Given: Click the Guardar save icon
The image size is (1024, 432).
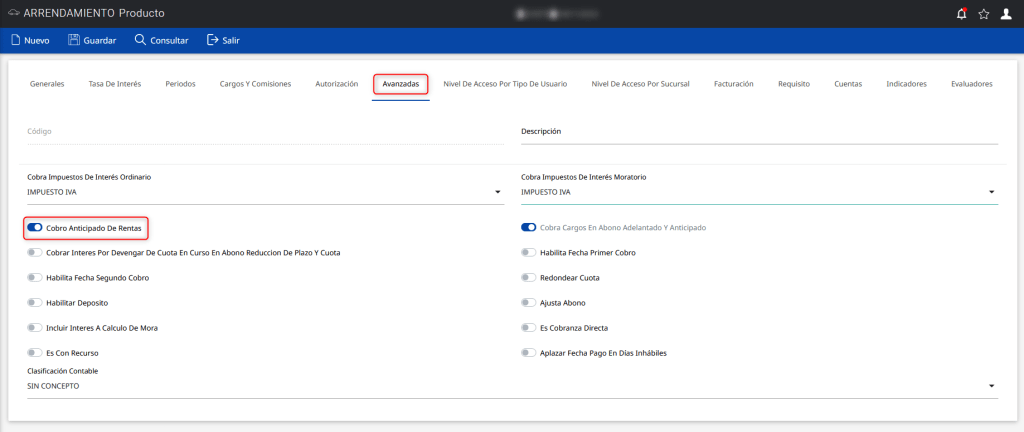Looking at the screenshot, I should (x=73, y=41).
